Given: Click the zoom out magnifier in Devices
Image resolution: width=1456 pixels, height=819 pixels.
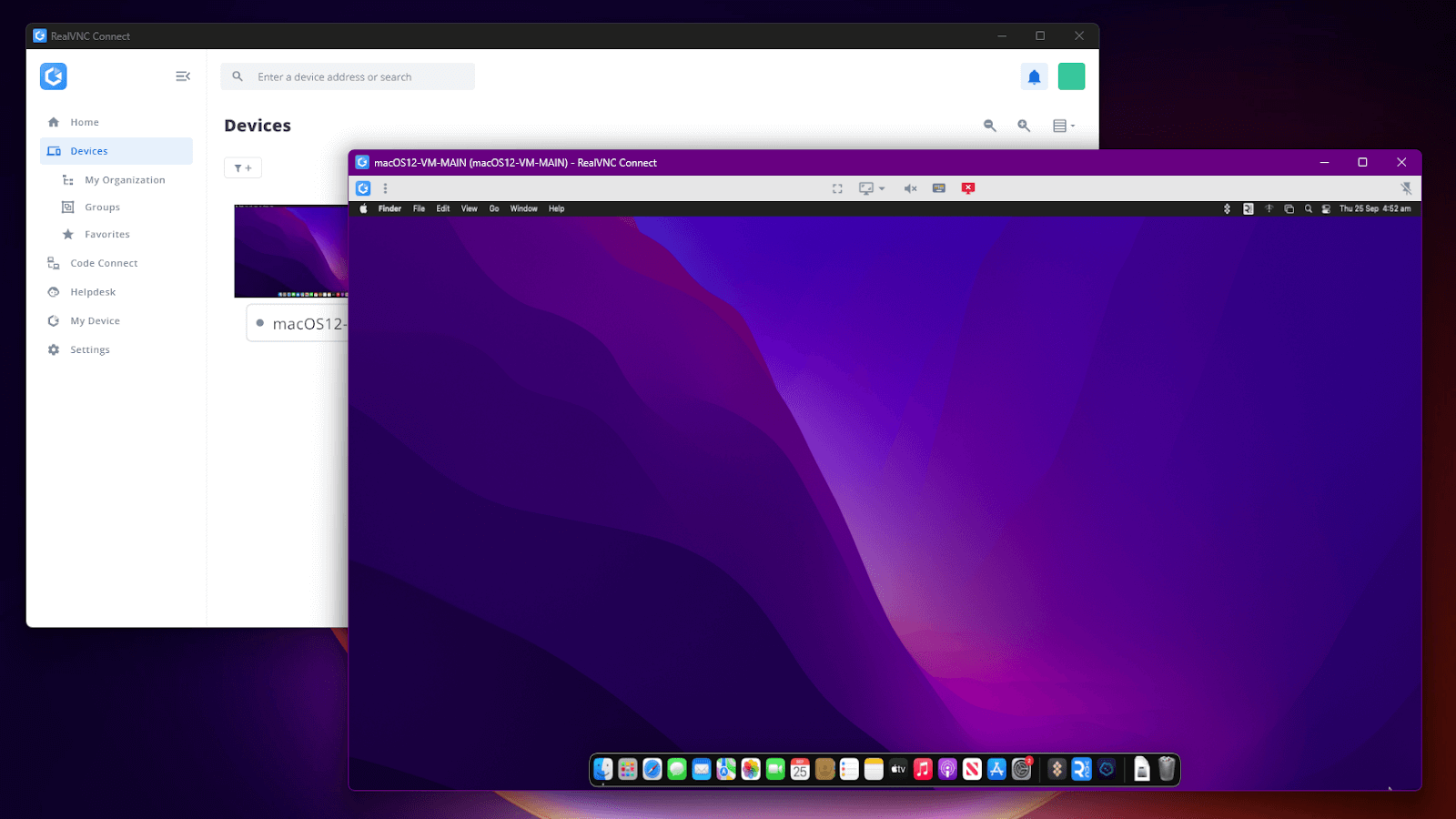Looking at the screenshot, I should click(990, 126).
